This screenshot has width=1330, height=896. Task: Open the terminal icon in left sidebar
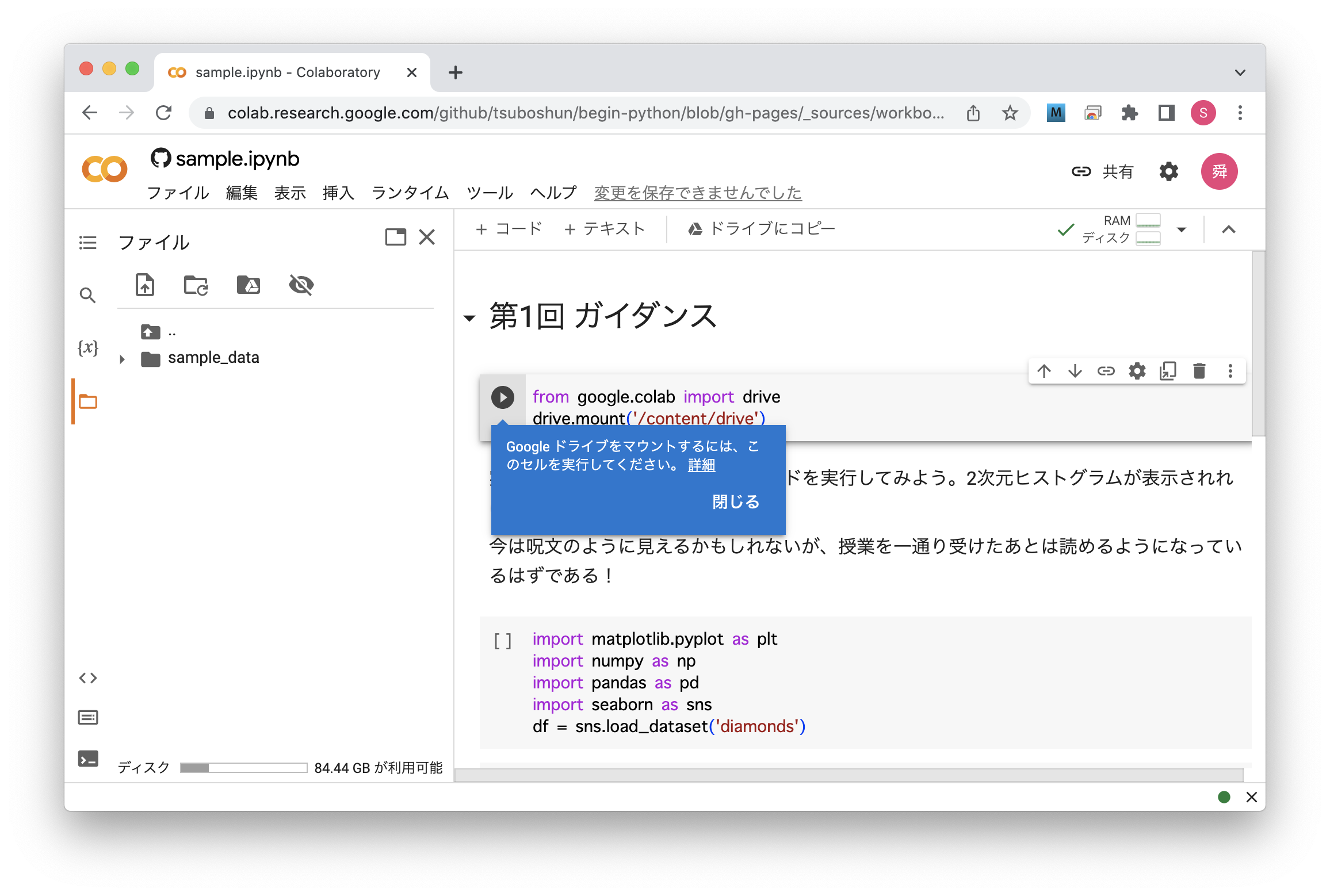click(88, 759)
